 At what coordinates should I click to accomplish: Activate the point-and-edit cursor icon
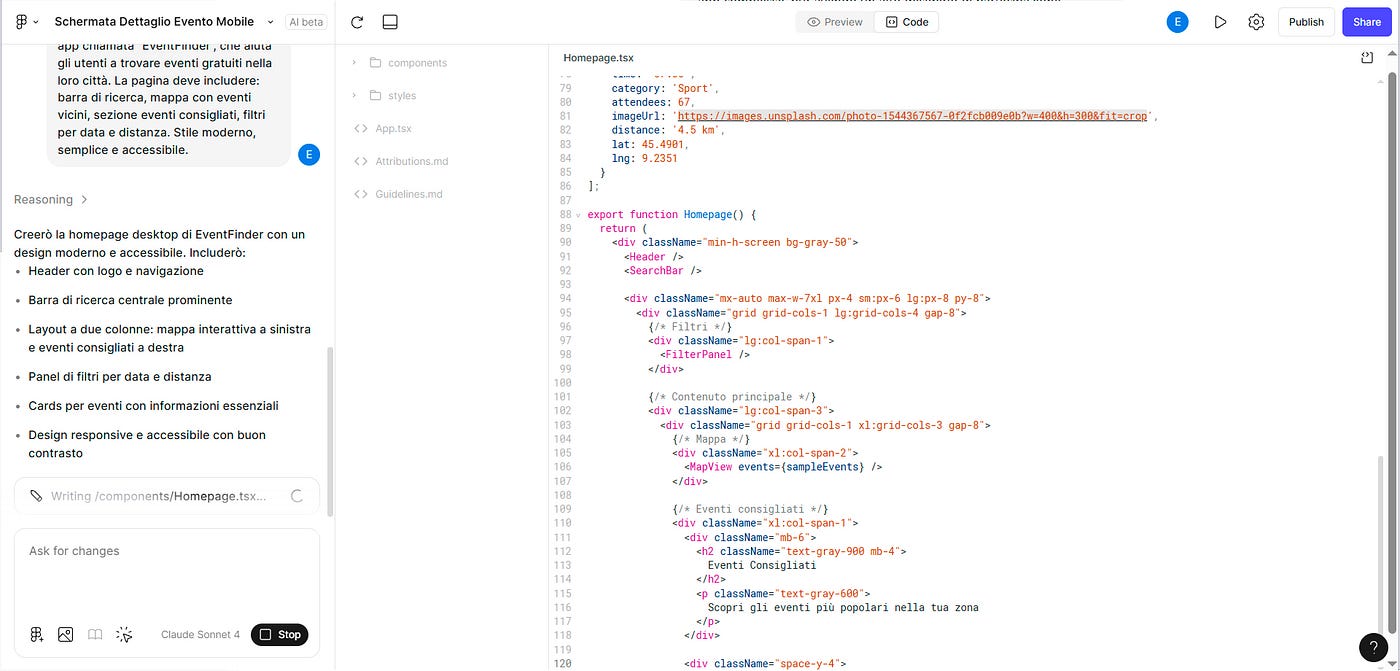point(124,634)
